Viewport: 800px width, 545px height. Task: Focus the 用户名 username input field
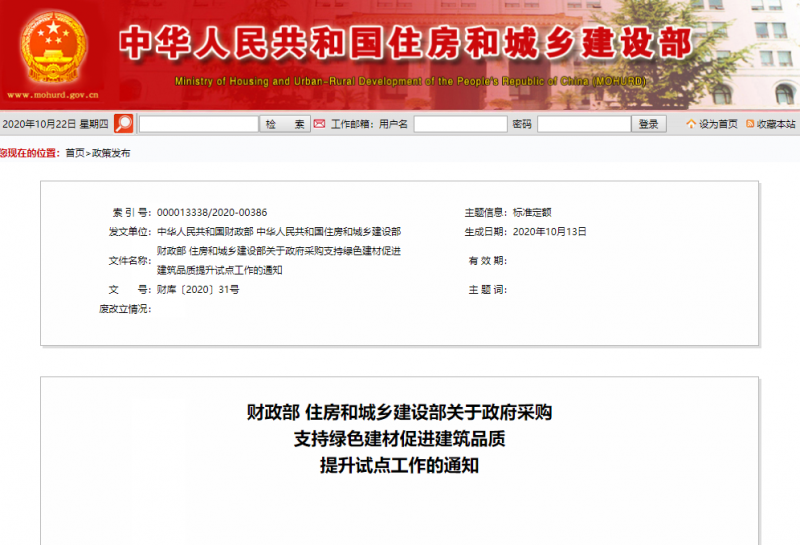click(460, 124)
